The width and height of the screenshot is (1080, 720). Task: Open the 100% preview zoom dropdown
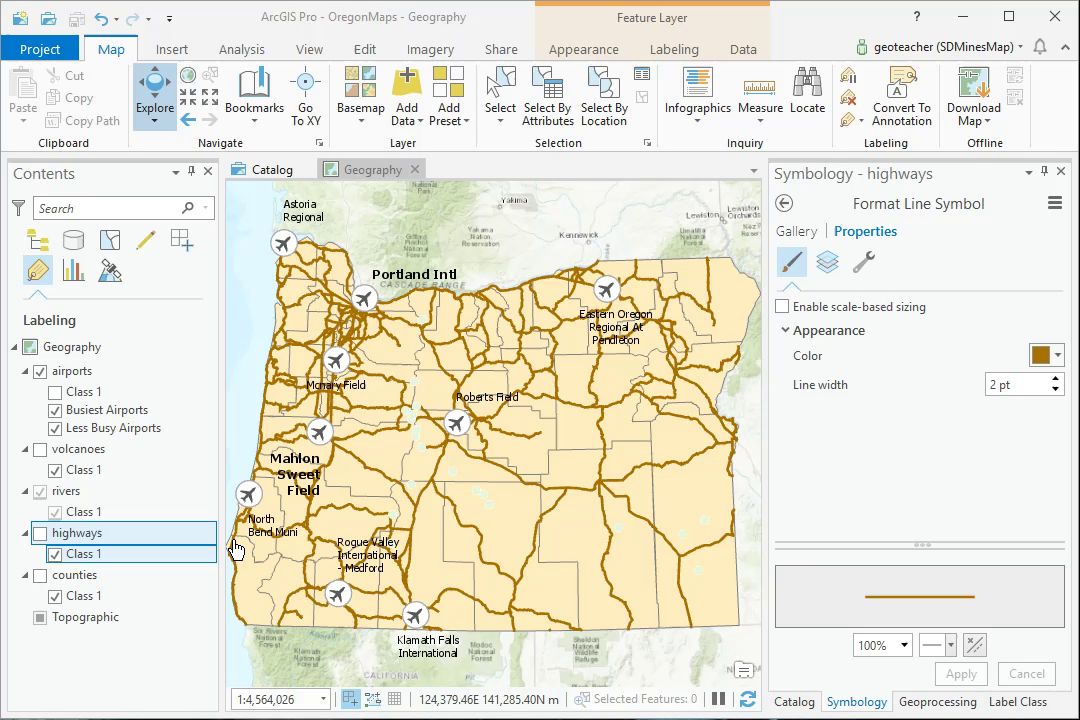[904, 646]
